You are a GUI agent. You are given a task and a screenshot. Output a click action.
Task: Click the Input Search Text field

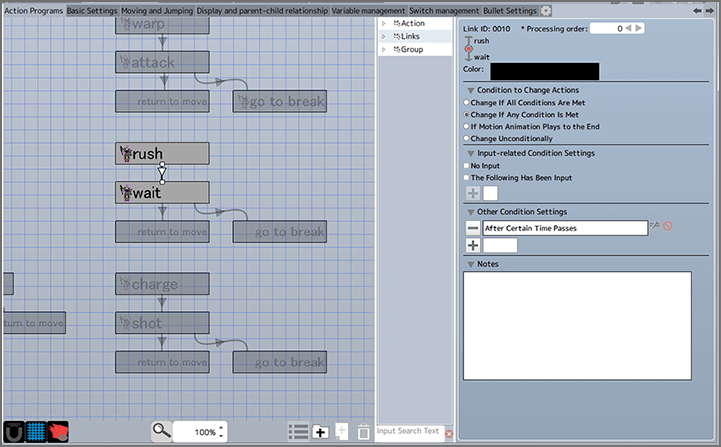[410, 431]
